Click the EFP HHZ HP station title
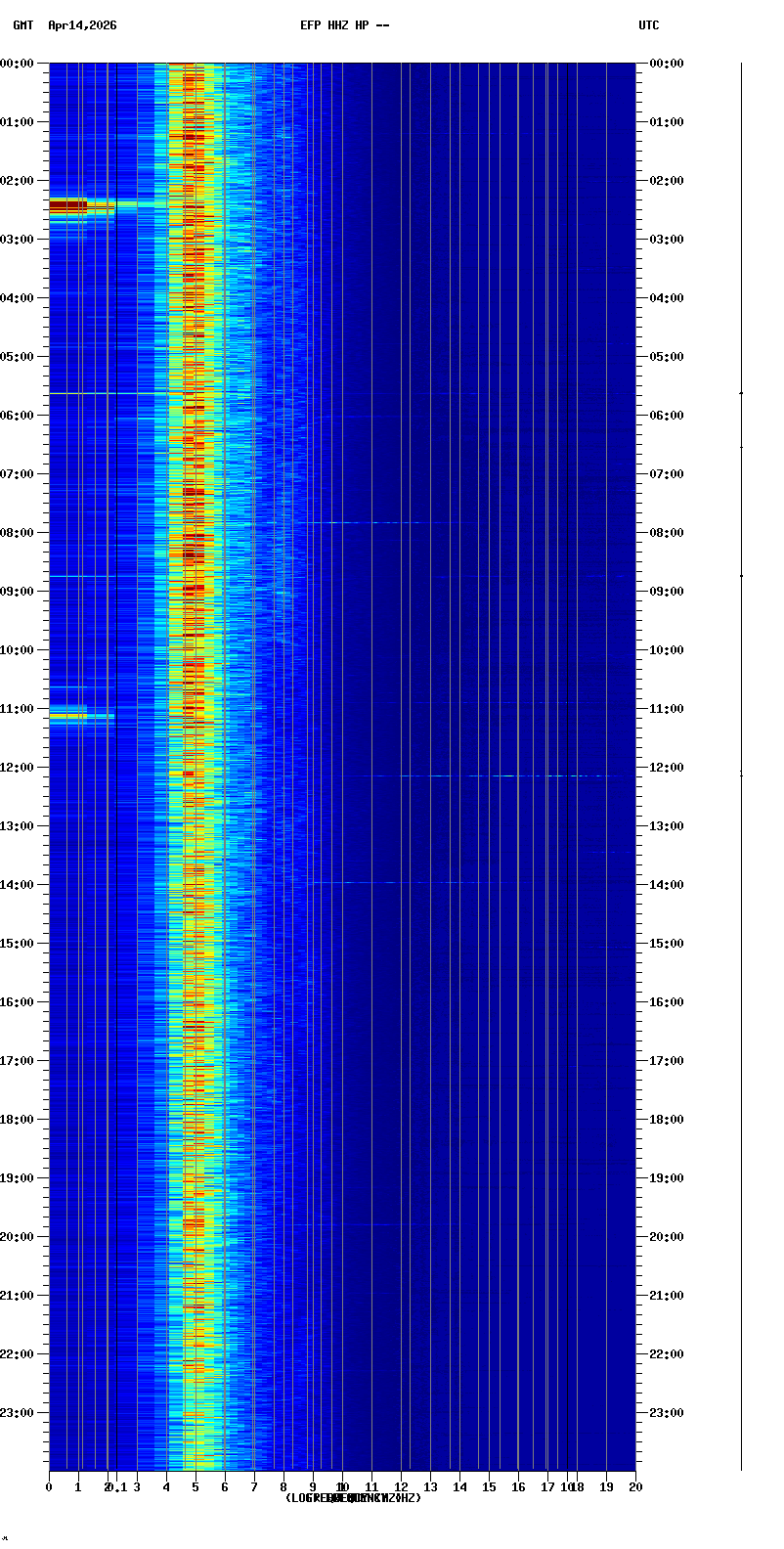This screenshot has height=1549, width=784. [x=344, y=25]
